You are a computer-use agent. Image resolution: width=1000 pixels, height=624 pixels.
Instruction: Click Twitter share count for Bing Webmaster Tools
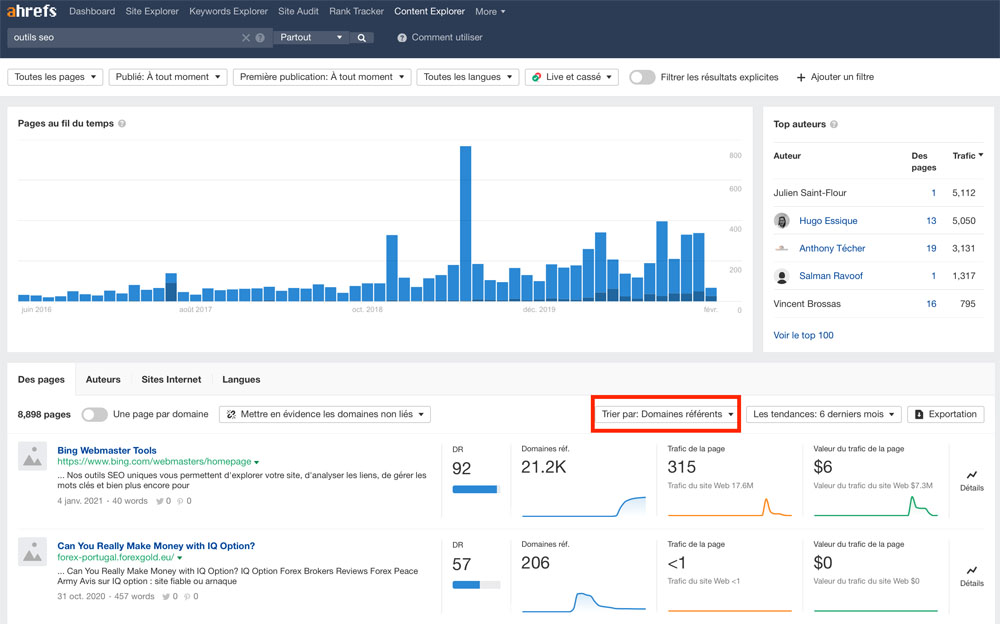pos(164,501)
